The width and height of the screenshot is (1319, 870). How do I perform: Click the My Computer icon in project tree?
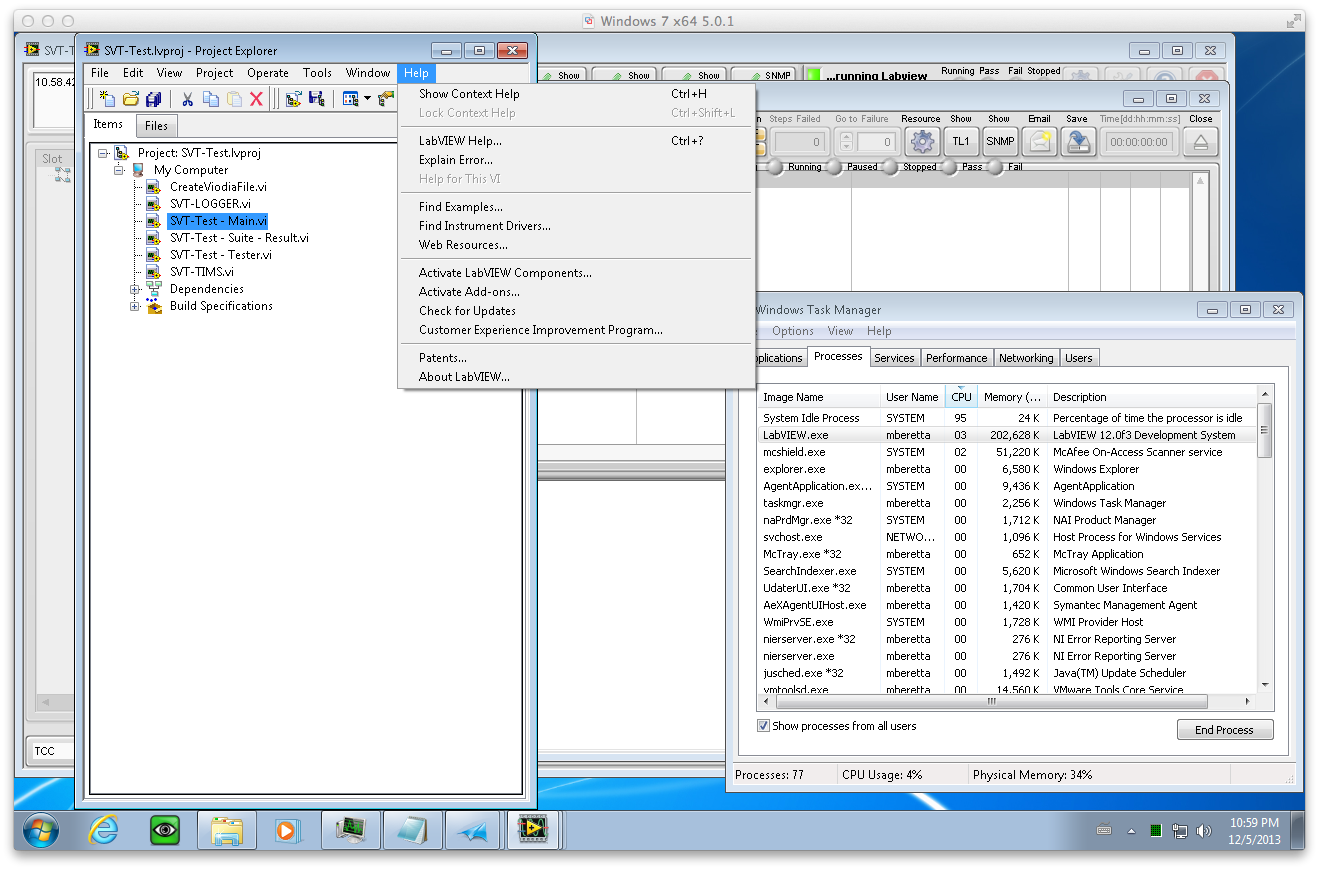[x=138, y=170]
